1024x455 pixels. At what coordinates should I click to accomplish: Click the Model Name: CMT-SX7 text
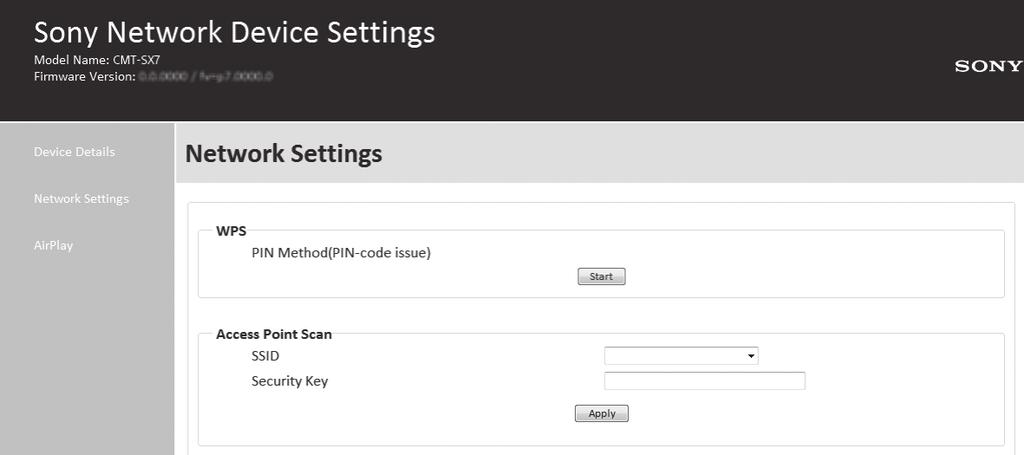click(97, 61)
